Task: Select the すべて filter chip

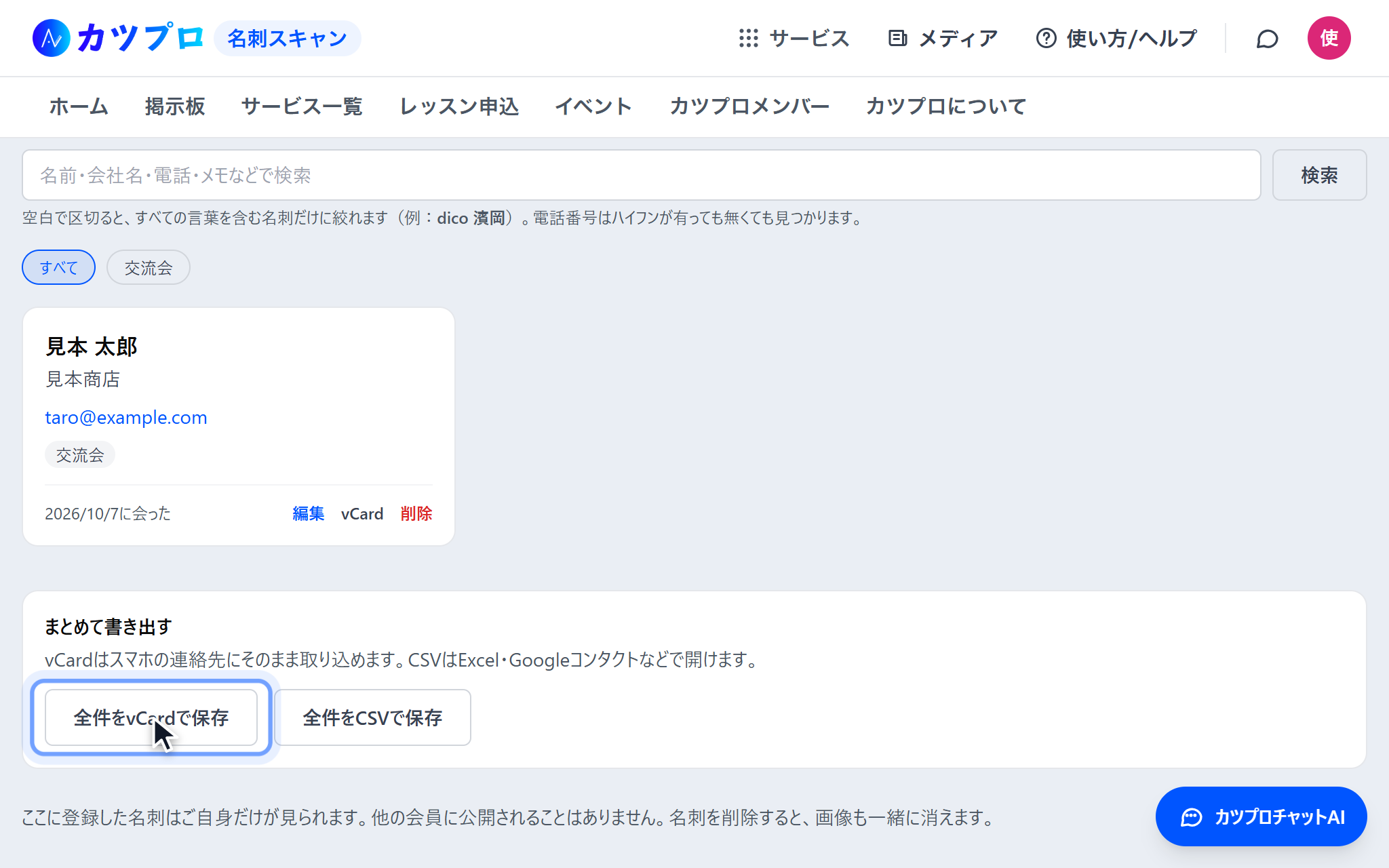Action: (x=59, y=267)
